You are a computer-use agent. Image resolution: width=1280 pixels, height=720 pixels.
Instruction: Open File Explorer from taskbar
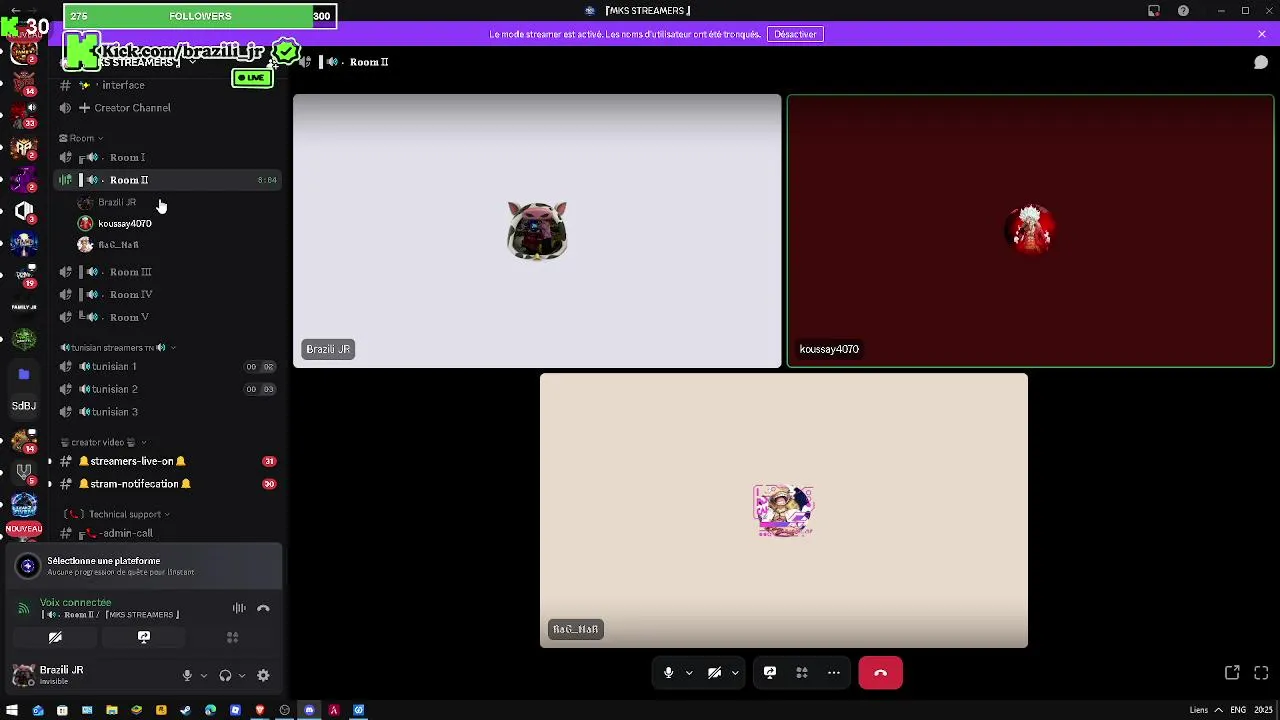point(111,711)
